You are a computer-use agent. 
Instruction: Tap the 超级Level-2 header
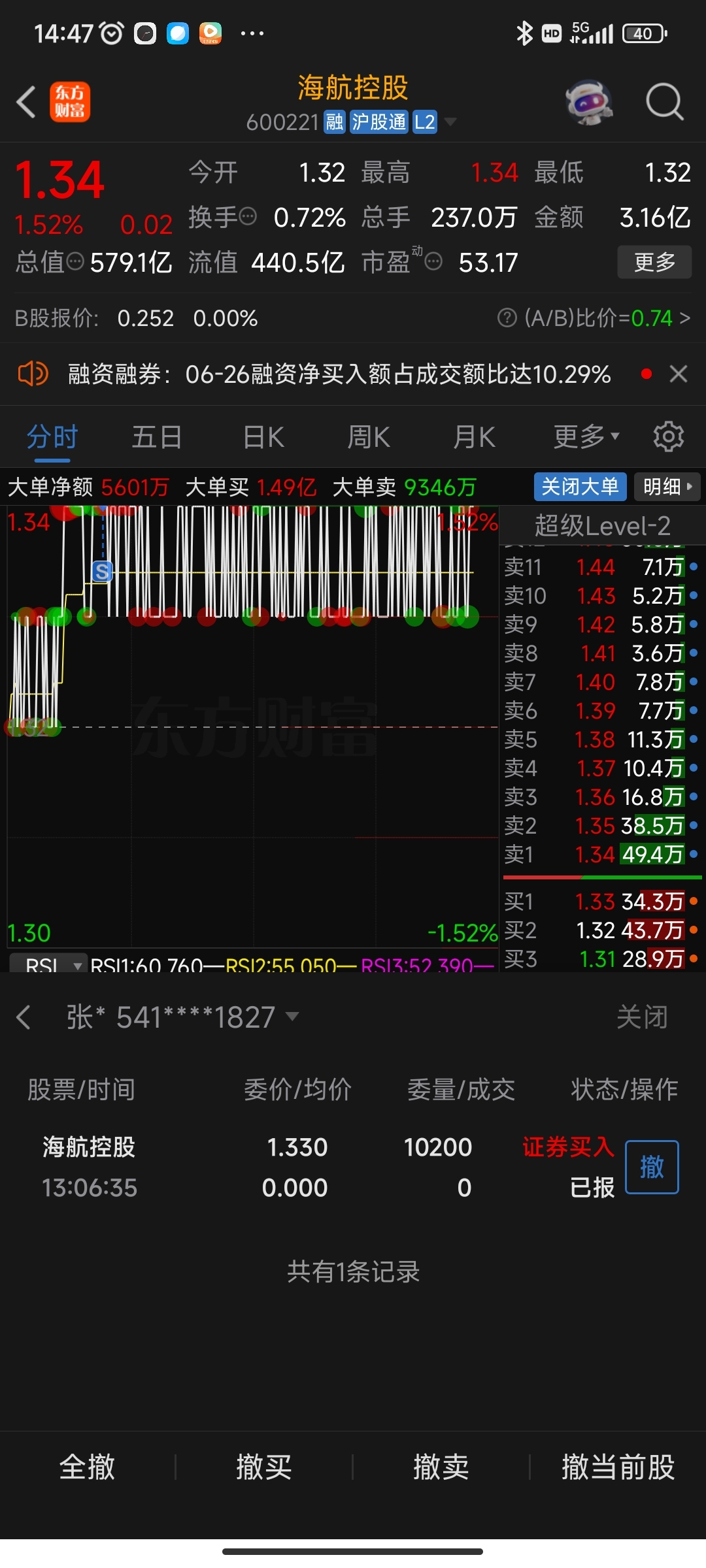coord(602,526)
